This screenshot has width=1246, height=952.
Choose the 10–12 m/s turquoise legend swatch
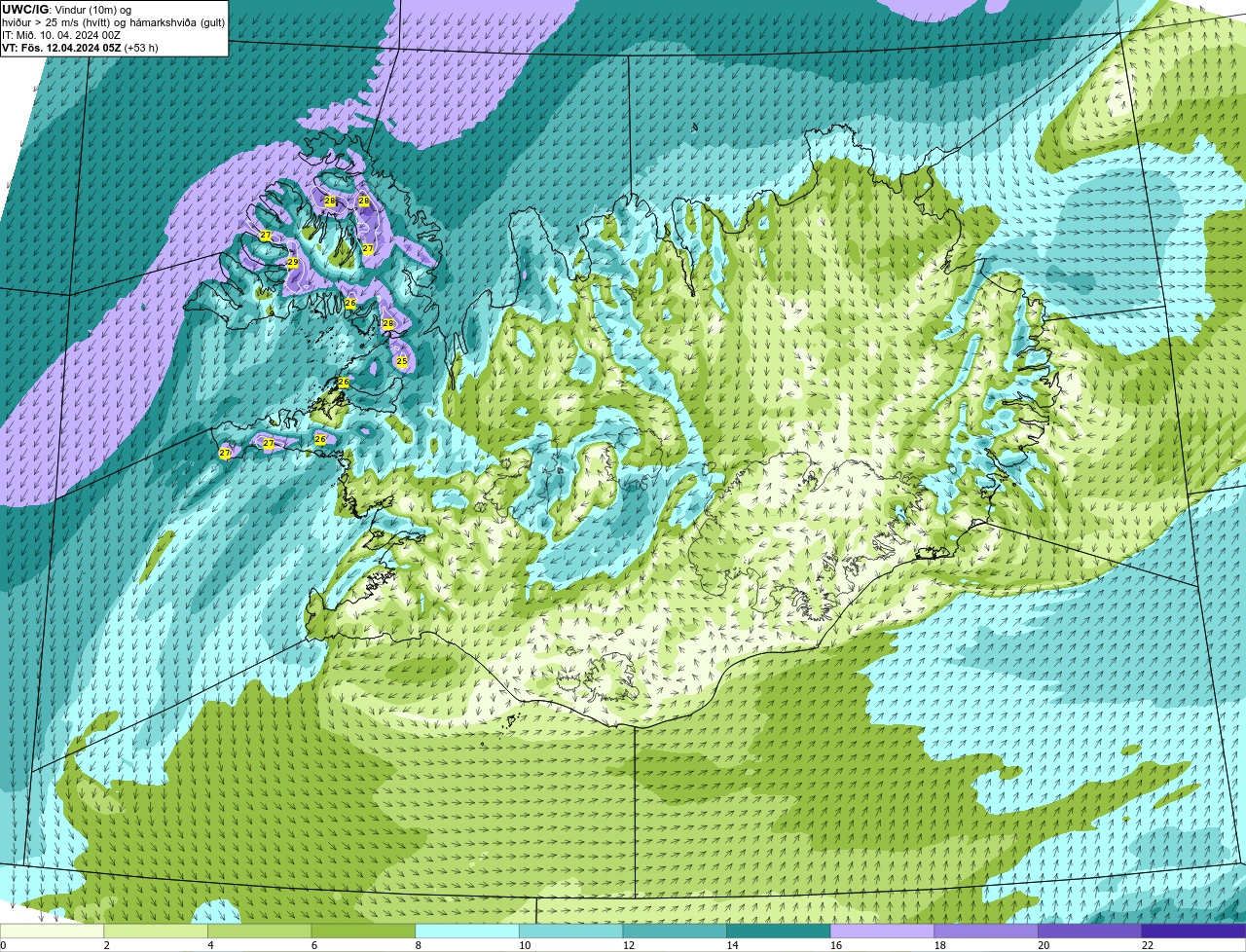click(x=571, y=931)
